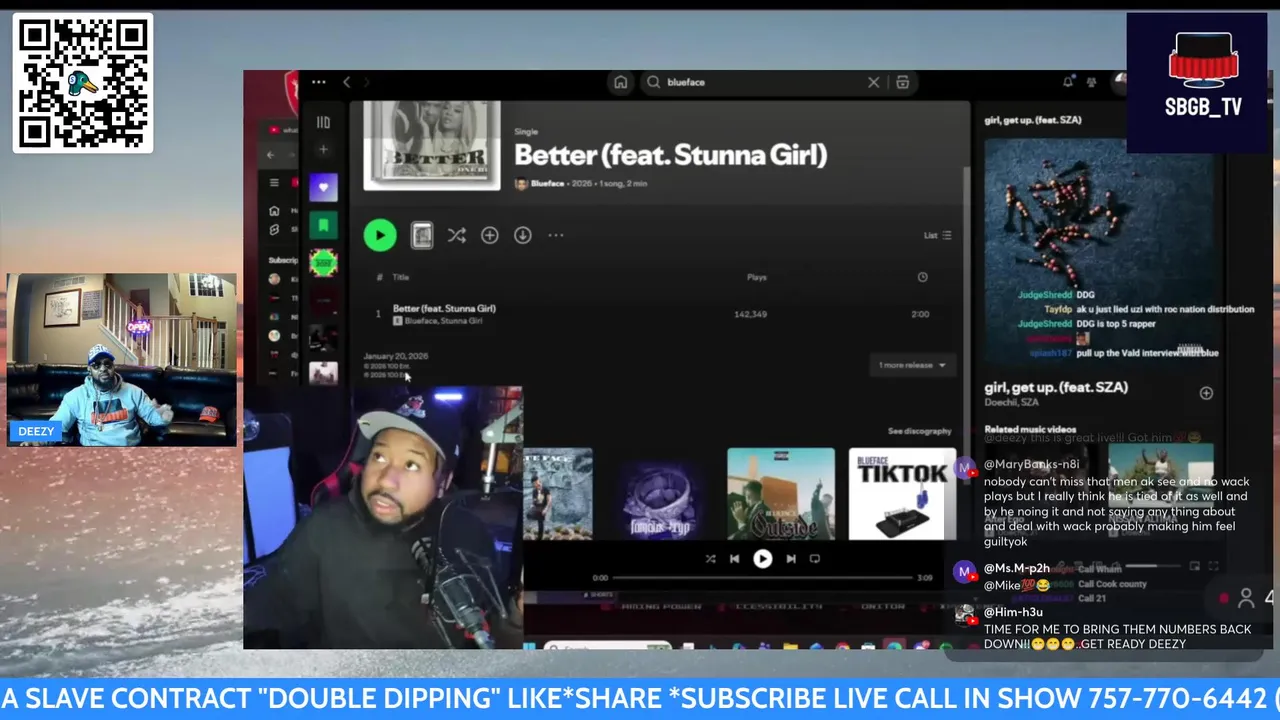Open Liked Songs purple heart tile
1280x720 pixels.
[323, 187]
